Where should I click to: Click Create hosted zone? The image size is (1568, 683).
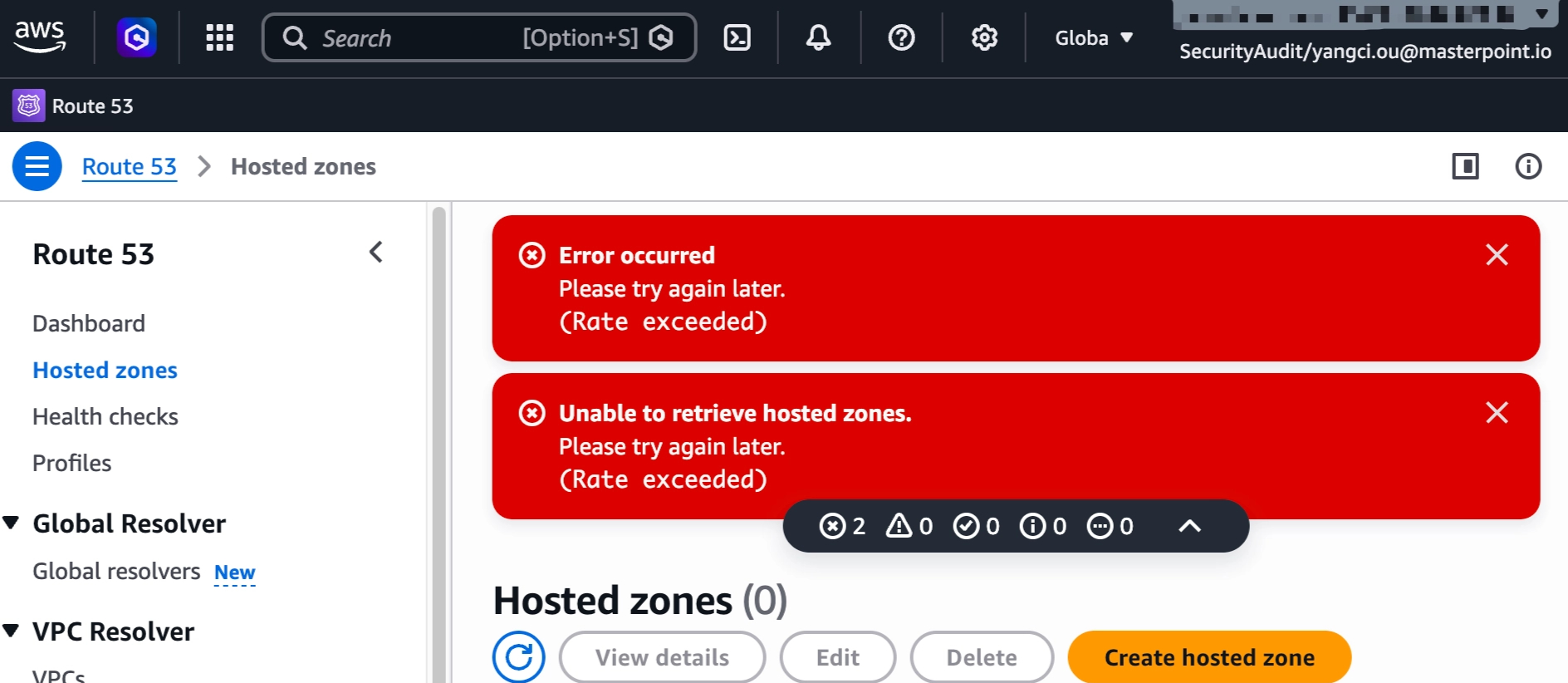[1209, 657]
